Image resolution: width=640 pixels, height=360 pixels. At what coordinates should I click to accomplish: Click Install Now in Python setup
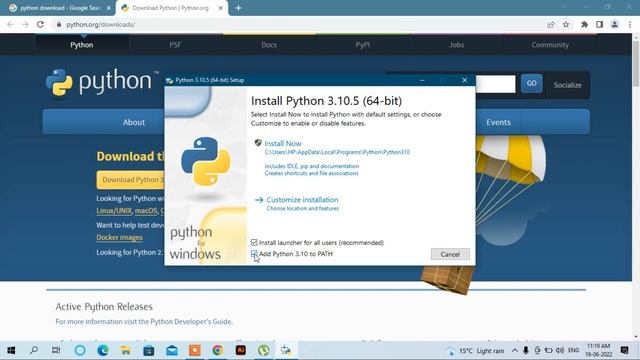282,144
